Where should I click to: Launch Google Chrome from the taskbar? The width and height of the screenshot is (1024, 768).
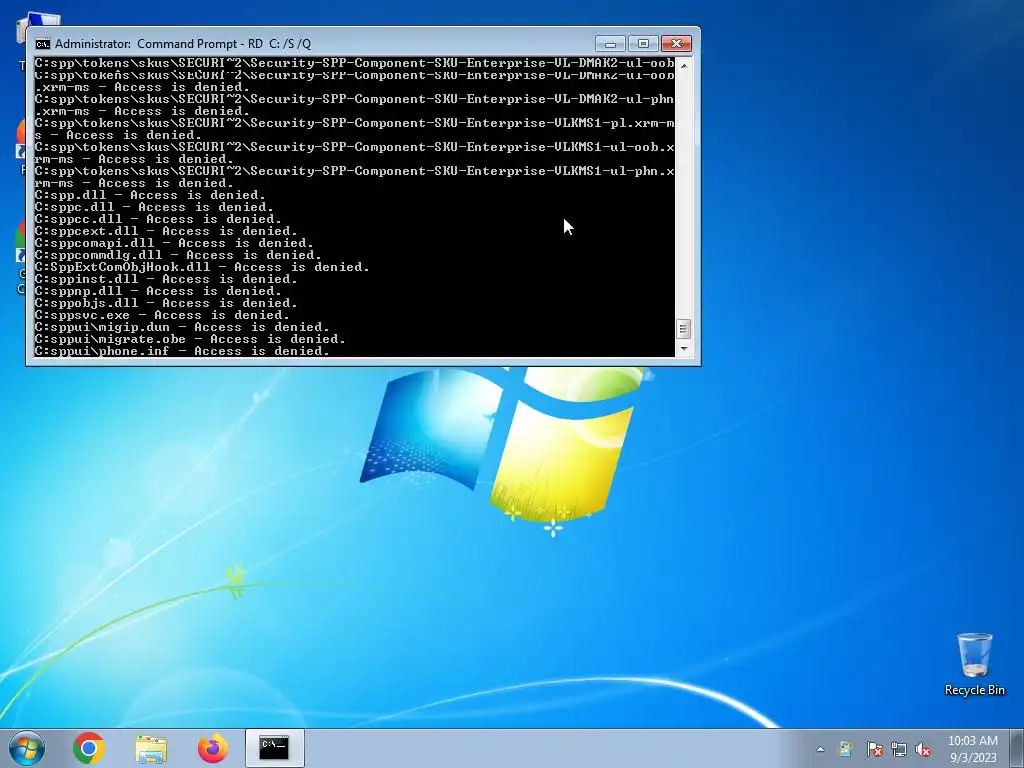89,748
